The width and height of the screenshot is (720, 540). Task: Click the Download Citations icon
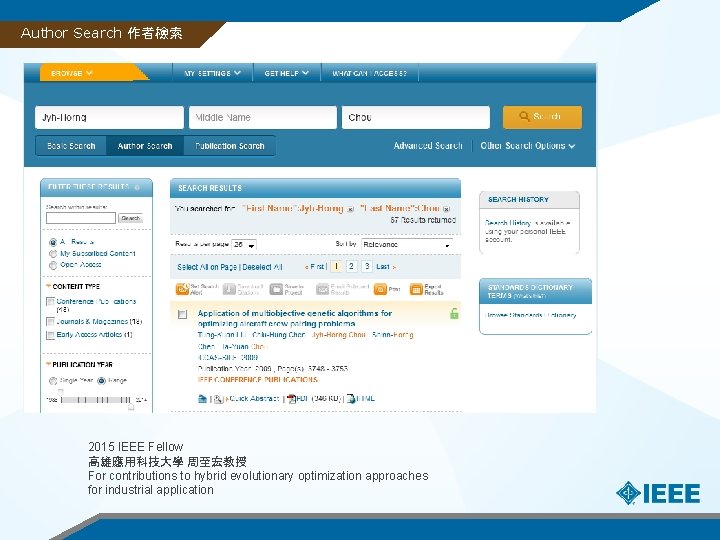click(x=229, y=289)
